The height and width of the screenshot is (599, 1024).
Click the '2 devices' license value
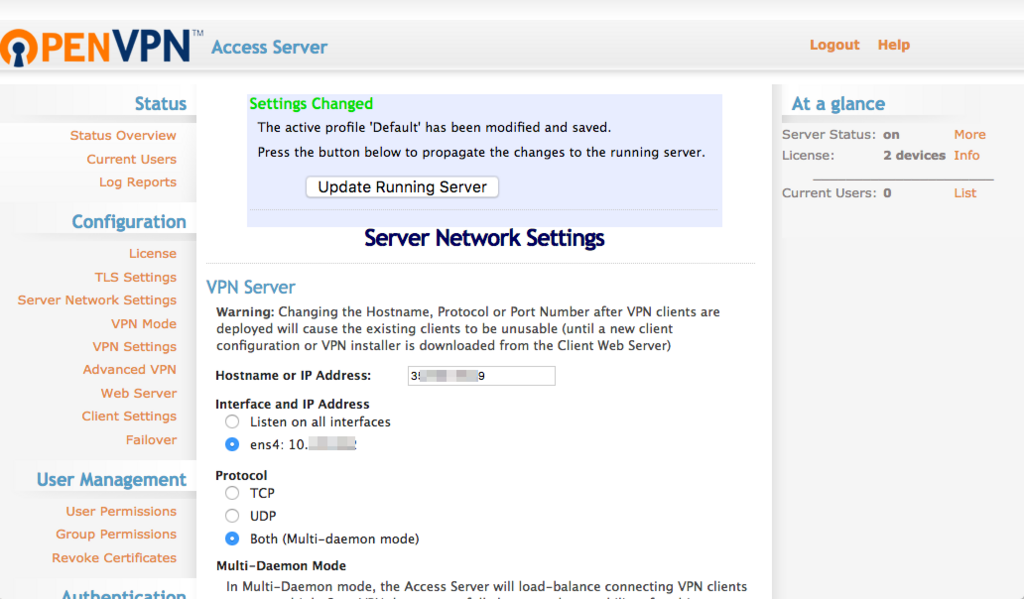tap(914, 155)
